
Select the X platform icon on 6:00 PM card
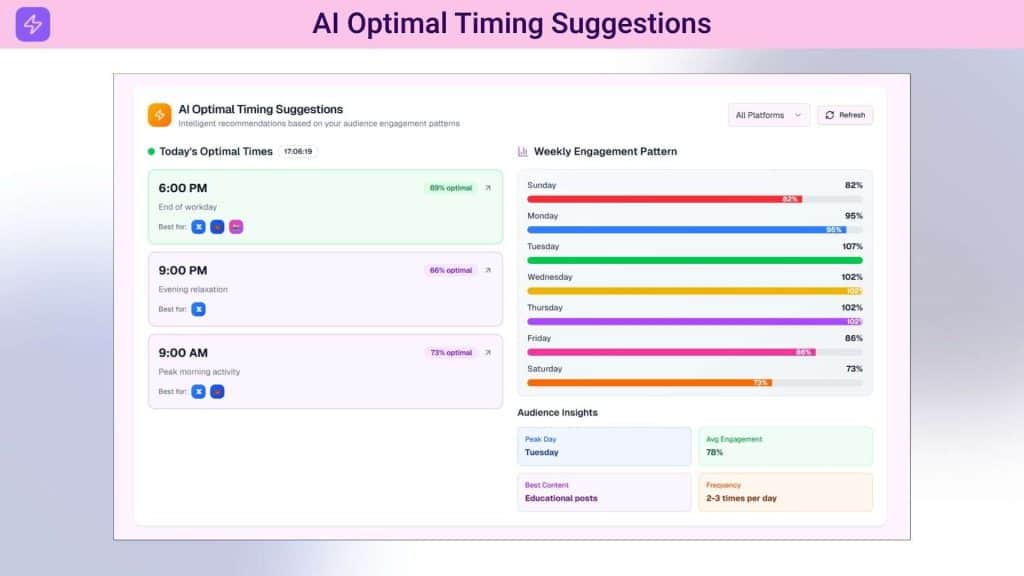[199, 227]
